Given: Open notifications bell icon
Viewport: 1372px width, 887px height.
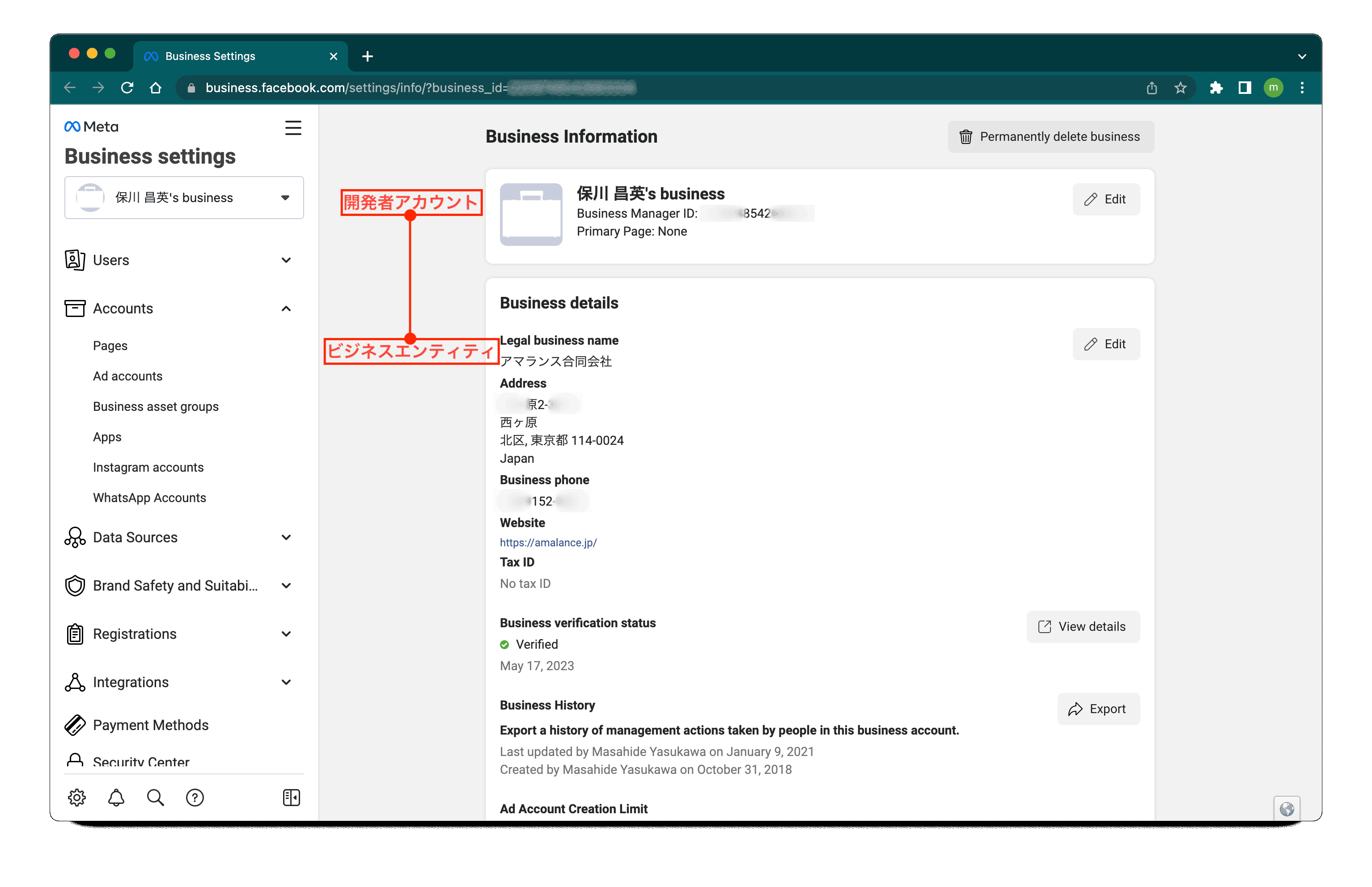Looking at the screenshot, I should (x=116, y=798).
